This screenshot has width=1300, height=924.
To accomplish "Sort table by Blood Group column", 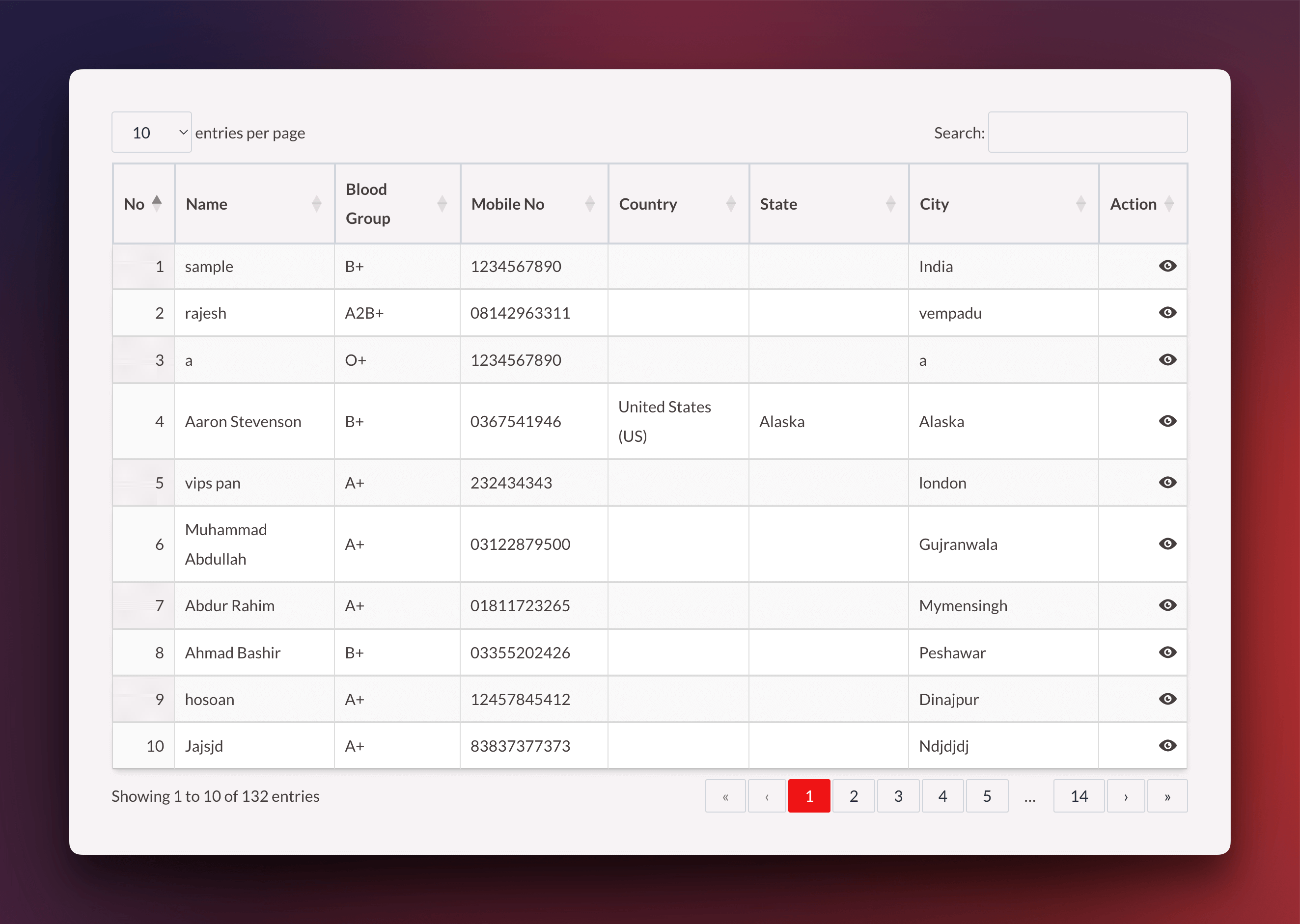I will coord(397,204).
